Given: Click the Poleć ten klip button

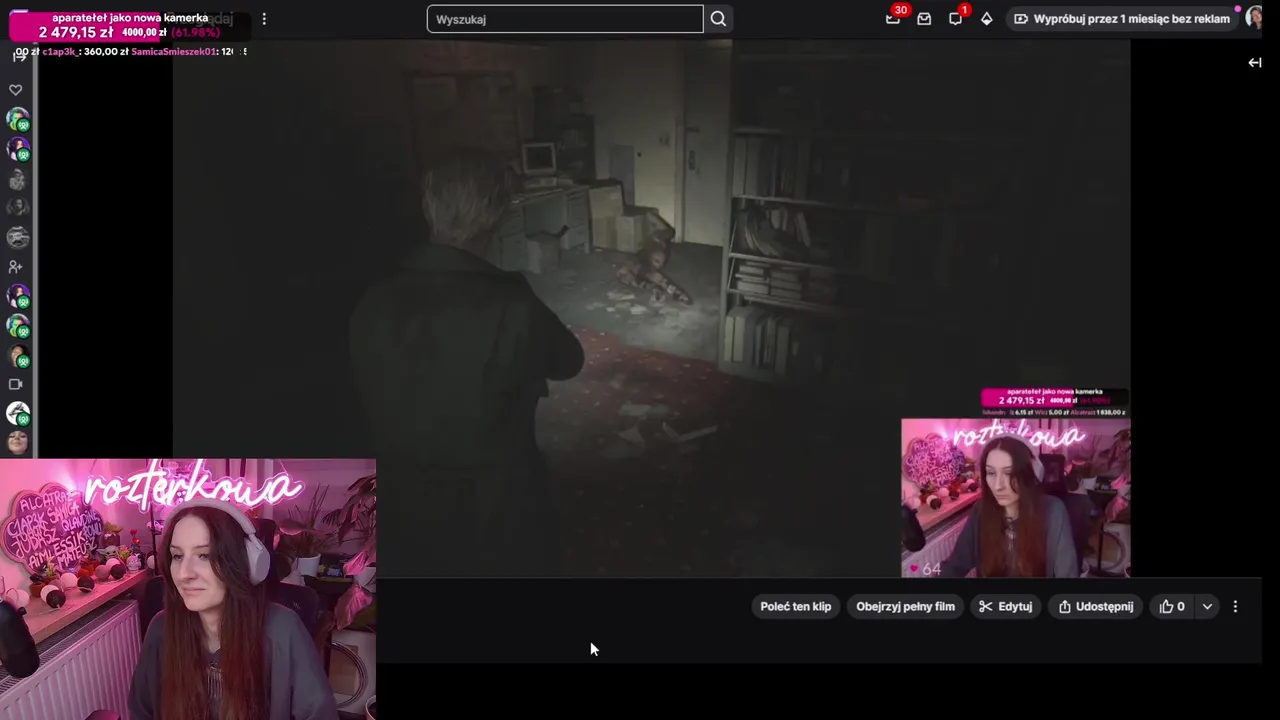Looking at the screenshot, I should pos(796,606).
